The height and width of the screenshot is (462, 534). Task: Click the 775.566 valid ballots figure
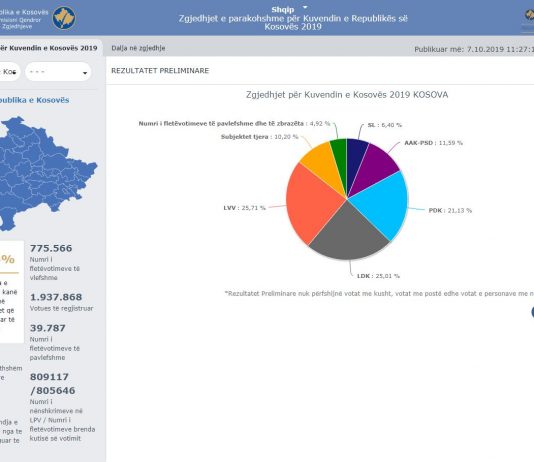(x=51, y=248)
